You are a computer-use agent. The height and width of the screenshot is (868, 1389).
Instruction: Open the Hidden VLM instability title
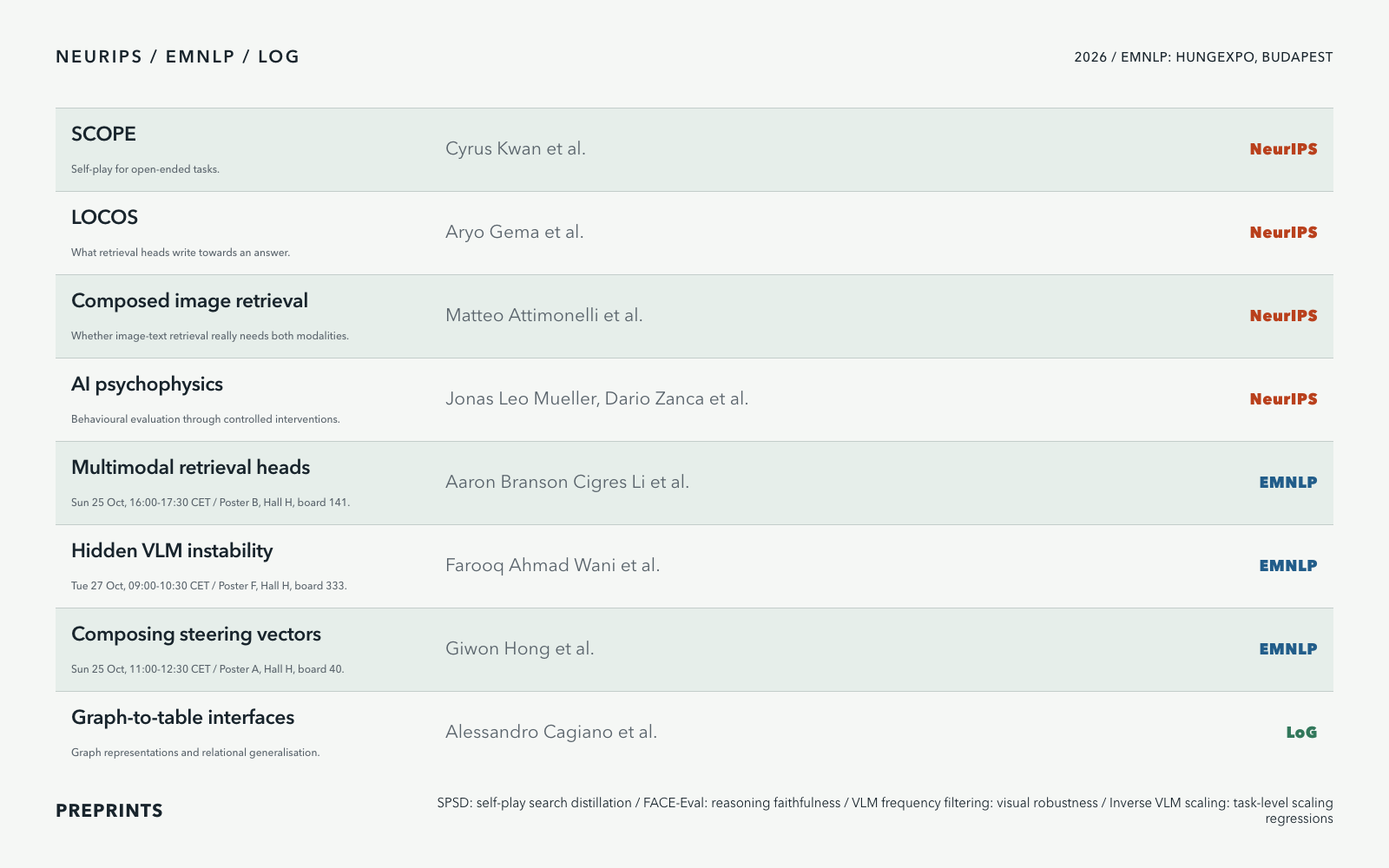point(172,550)
